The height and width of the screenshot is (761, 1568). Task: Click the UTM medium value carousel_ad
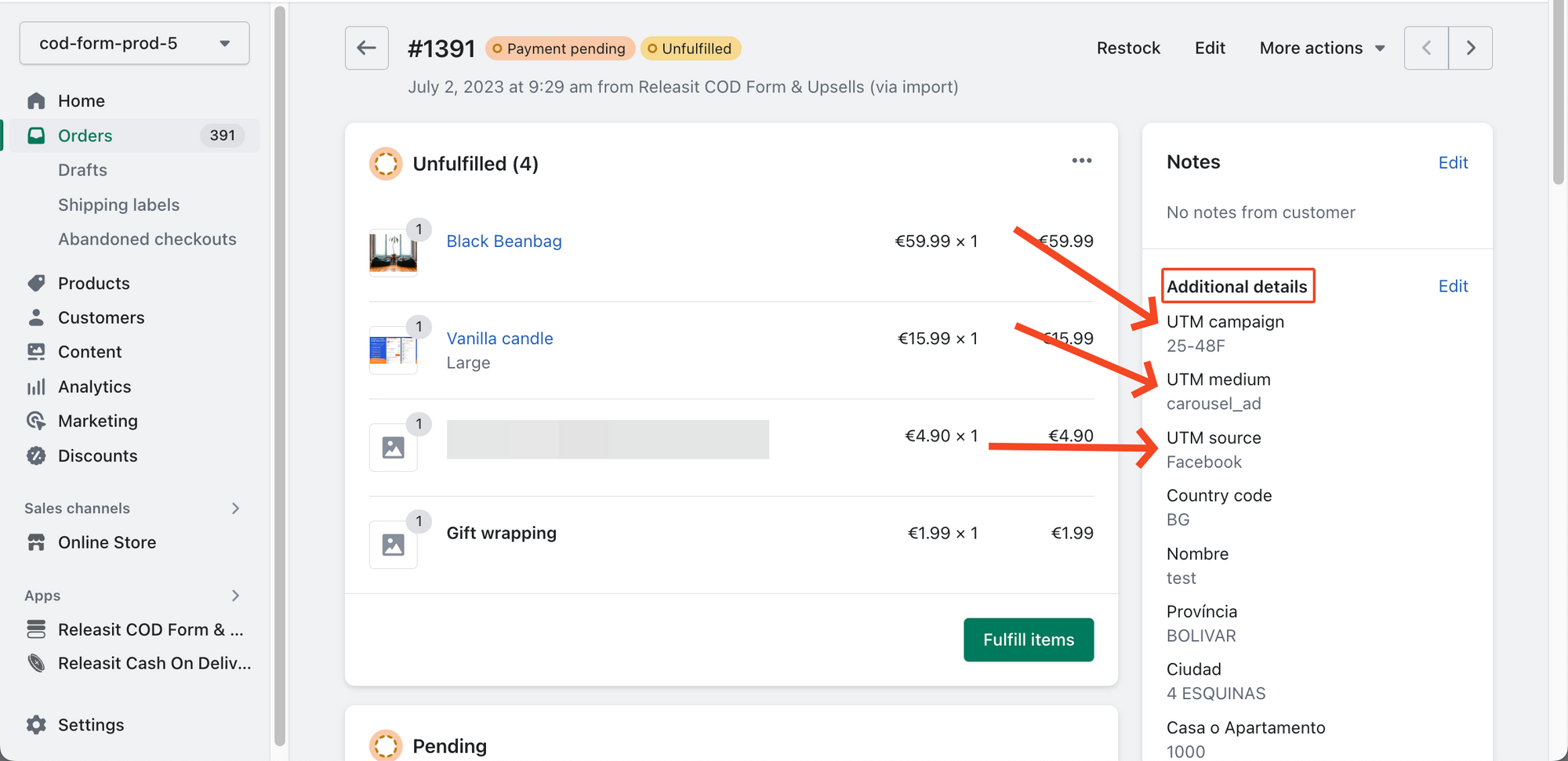coord(1214,404)
